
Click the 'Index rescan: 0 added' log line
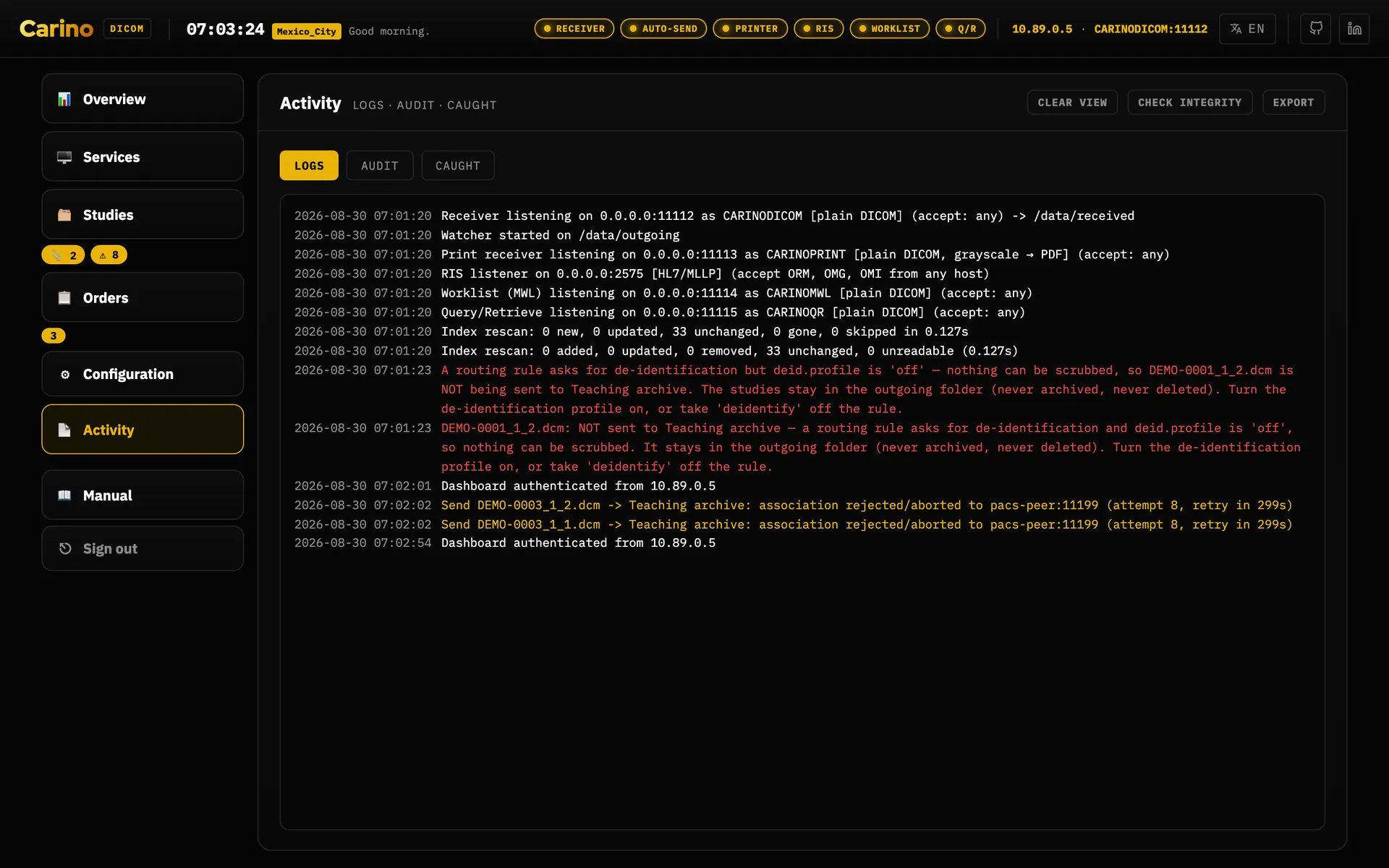(729, 351)
